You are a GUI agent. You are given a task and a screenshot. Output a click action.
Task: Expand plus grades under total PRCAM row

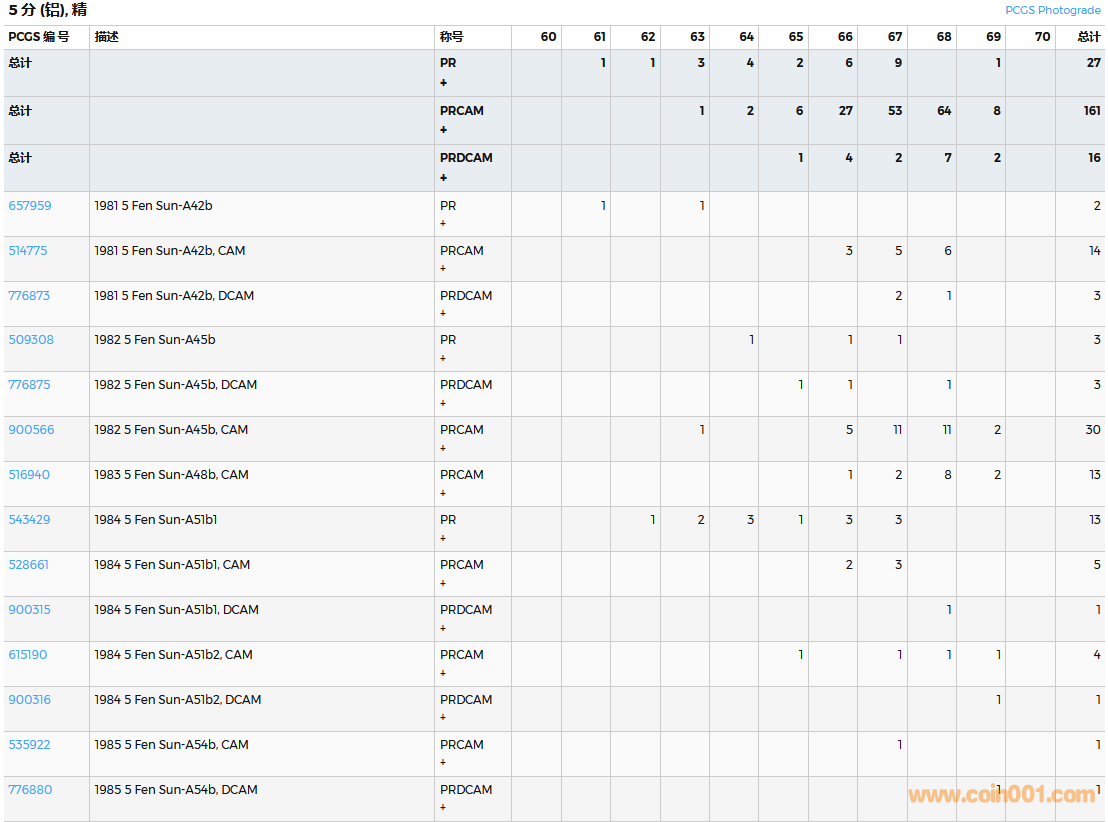(444, 130)
